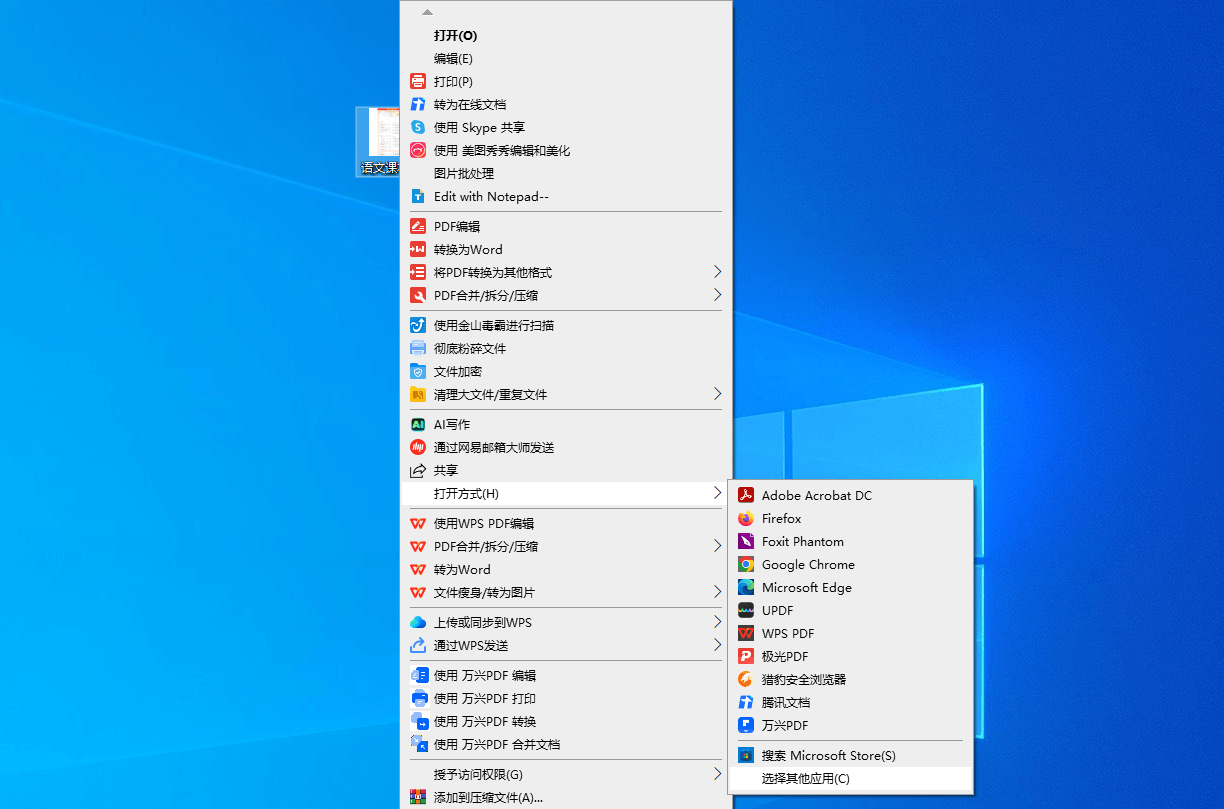Expand the 通过WPS发送 submenu arrow
Viewport: 1224px width, 809px height.
(x=717, y=645)
